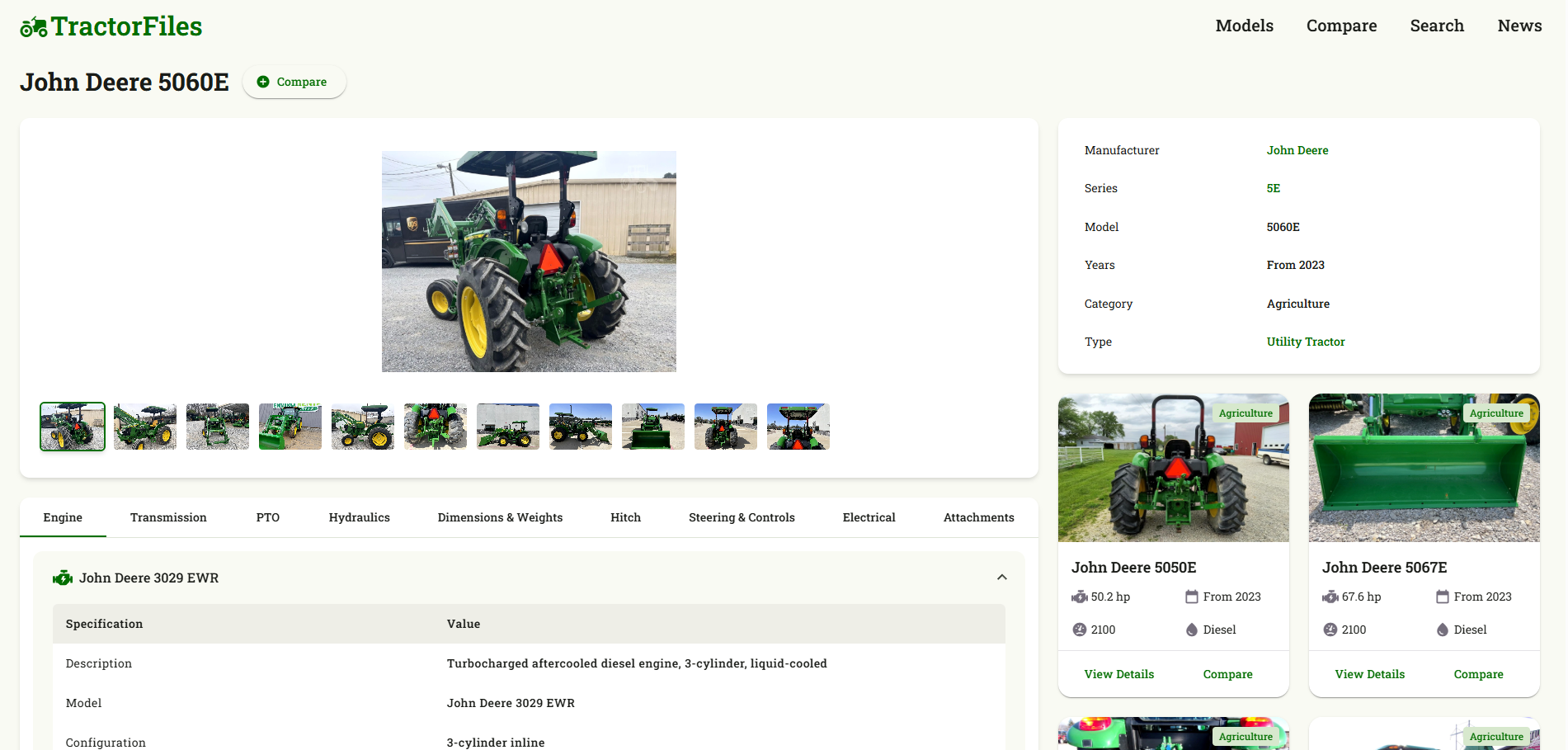Screen dimensions: 1568x750
Task: Click the 5050E card tractor image
Action: tap(1173, 468)
